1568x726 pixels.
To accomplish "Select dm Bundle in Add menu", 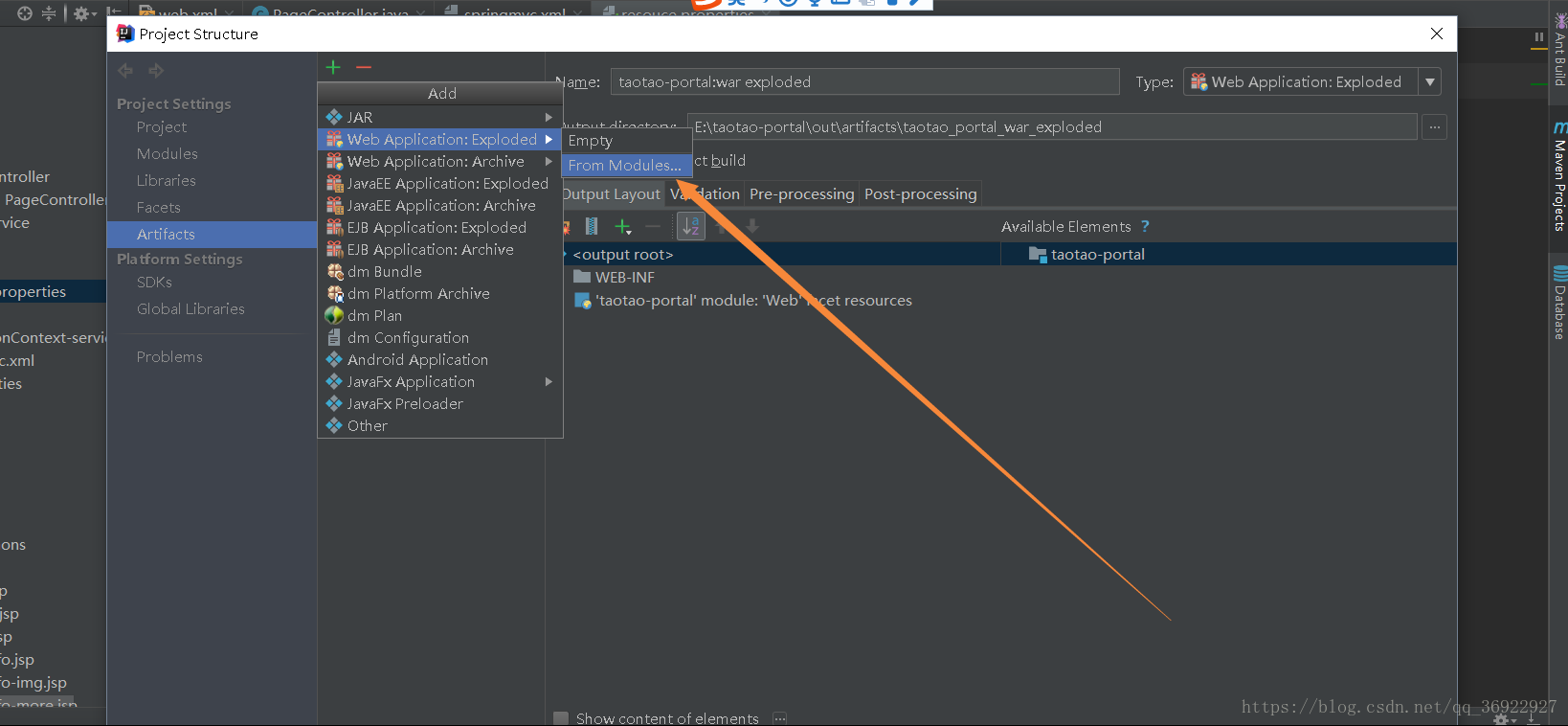I will (440, 271).
